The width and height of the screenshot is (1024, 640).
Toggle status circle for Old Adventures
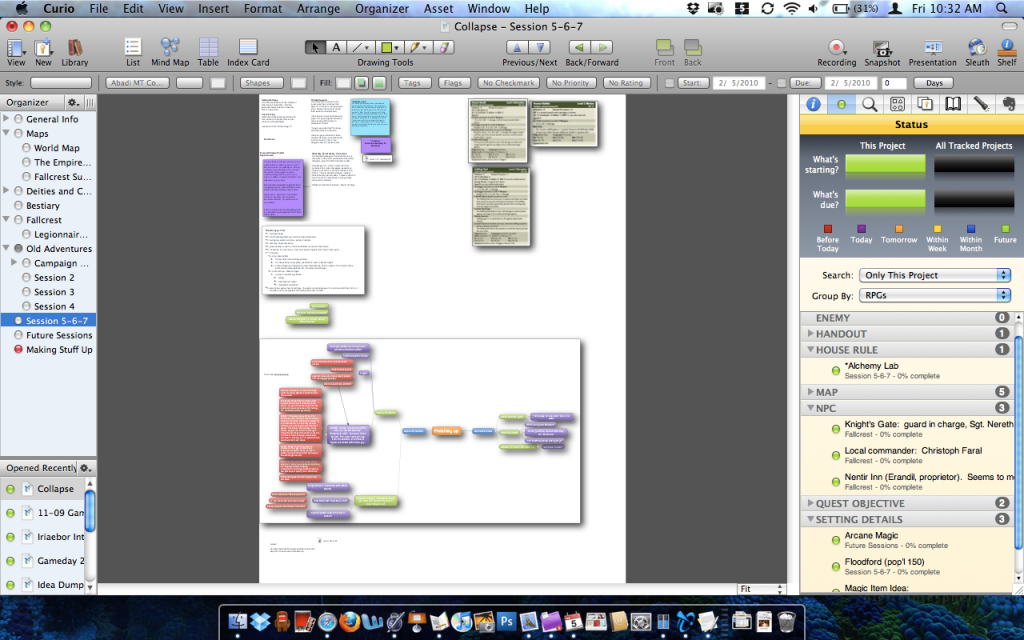pyautogui.click(x=18, y=249)
